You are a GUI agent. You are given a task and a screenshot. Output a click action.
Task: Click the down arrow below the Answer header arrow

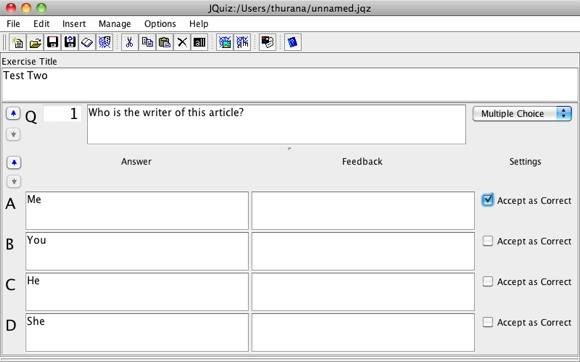pyautogui.click(x=14, y=181)
